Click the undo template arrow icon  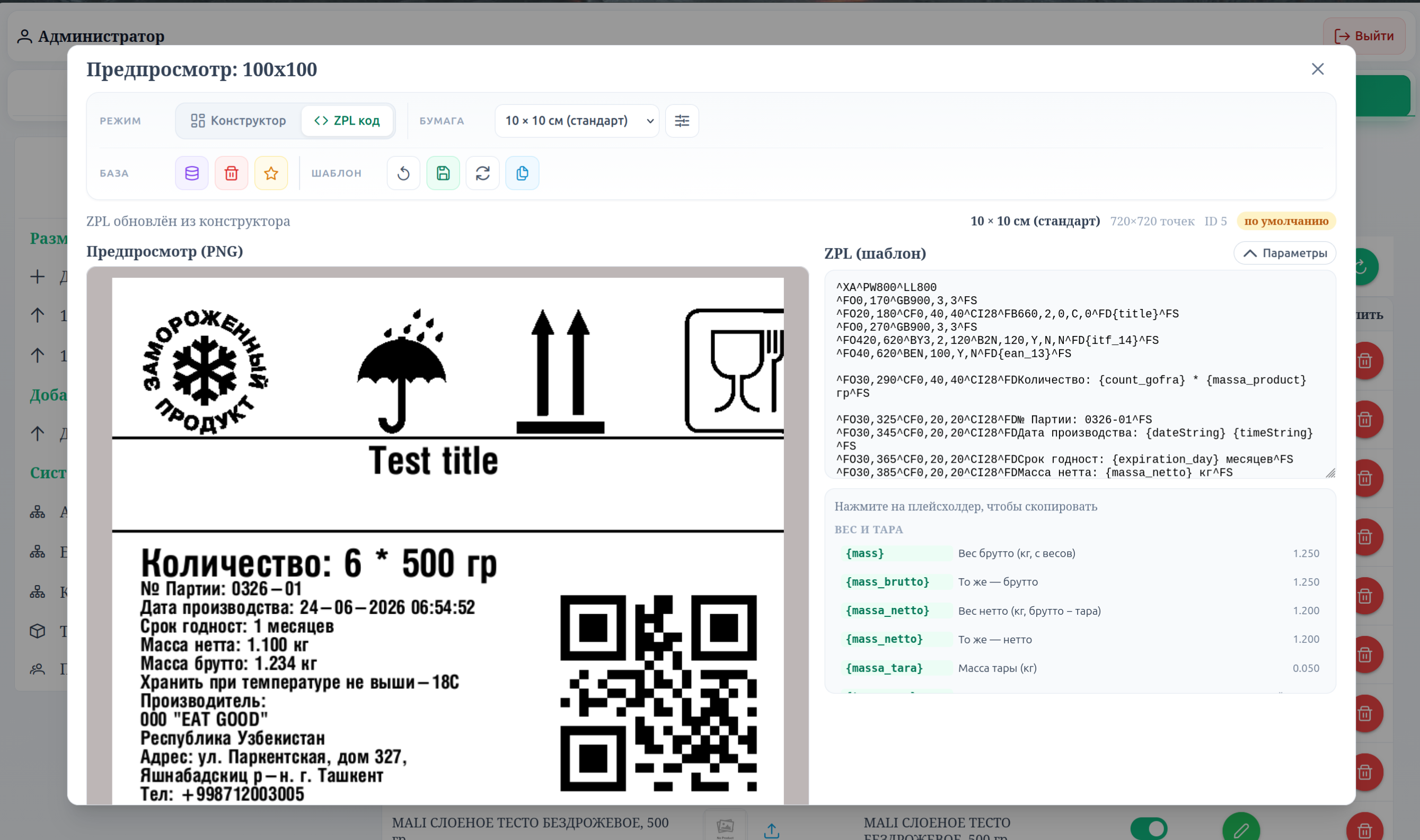(403, 173)
